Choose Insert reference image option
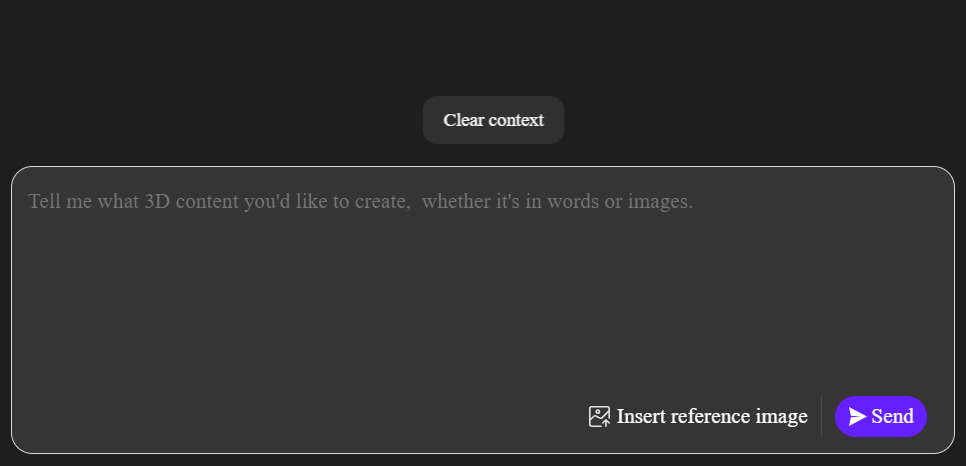The width and height of the screenshot is (966, 466). [x=698, y=417]
